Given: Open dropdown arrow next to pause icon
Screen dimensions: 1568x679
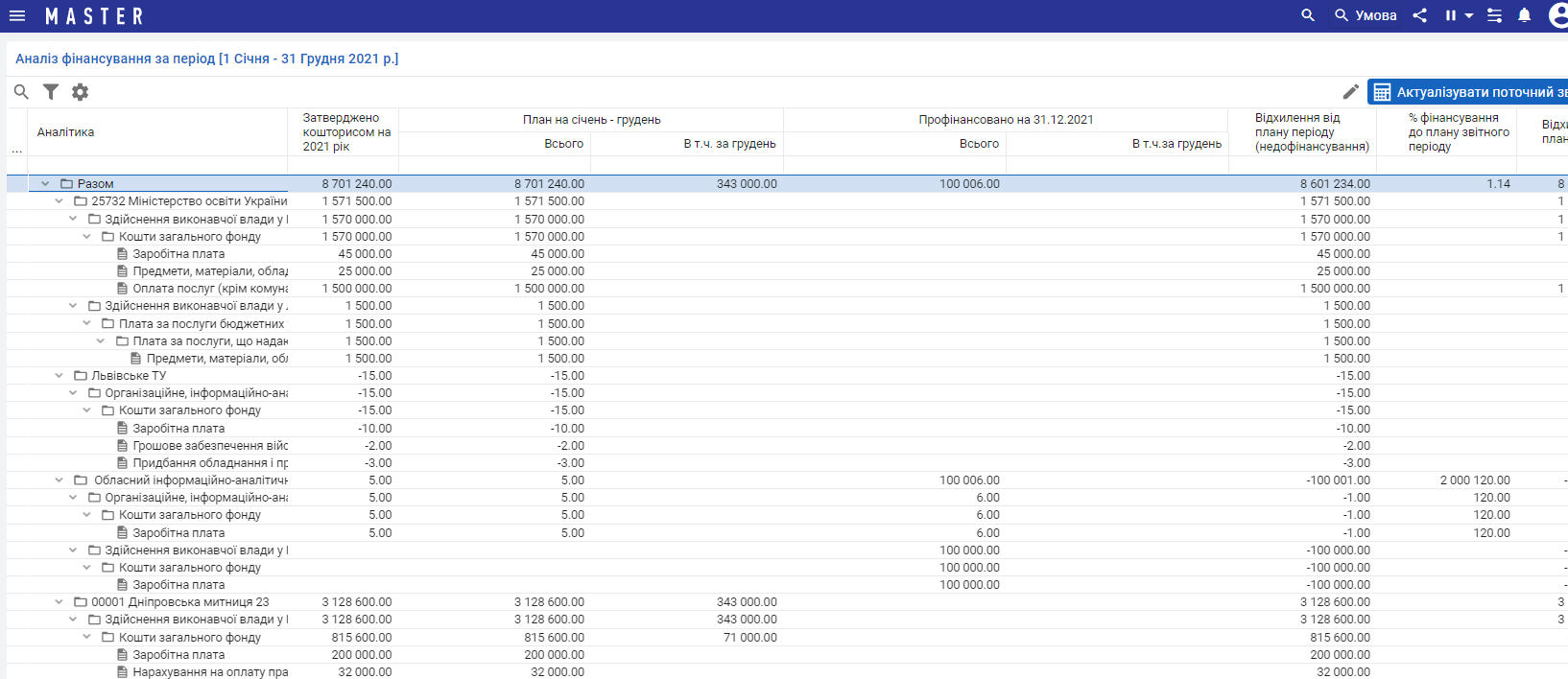Looking at the screenshot, I should pyautogui.click(x=1469, y=15).
